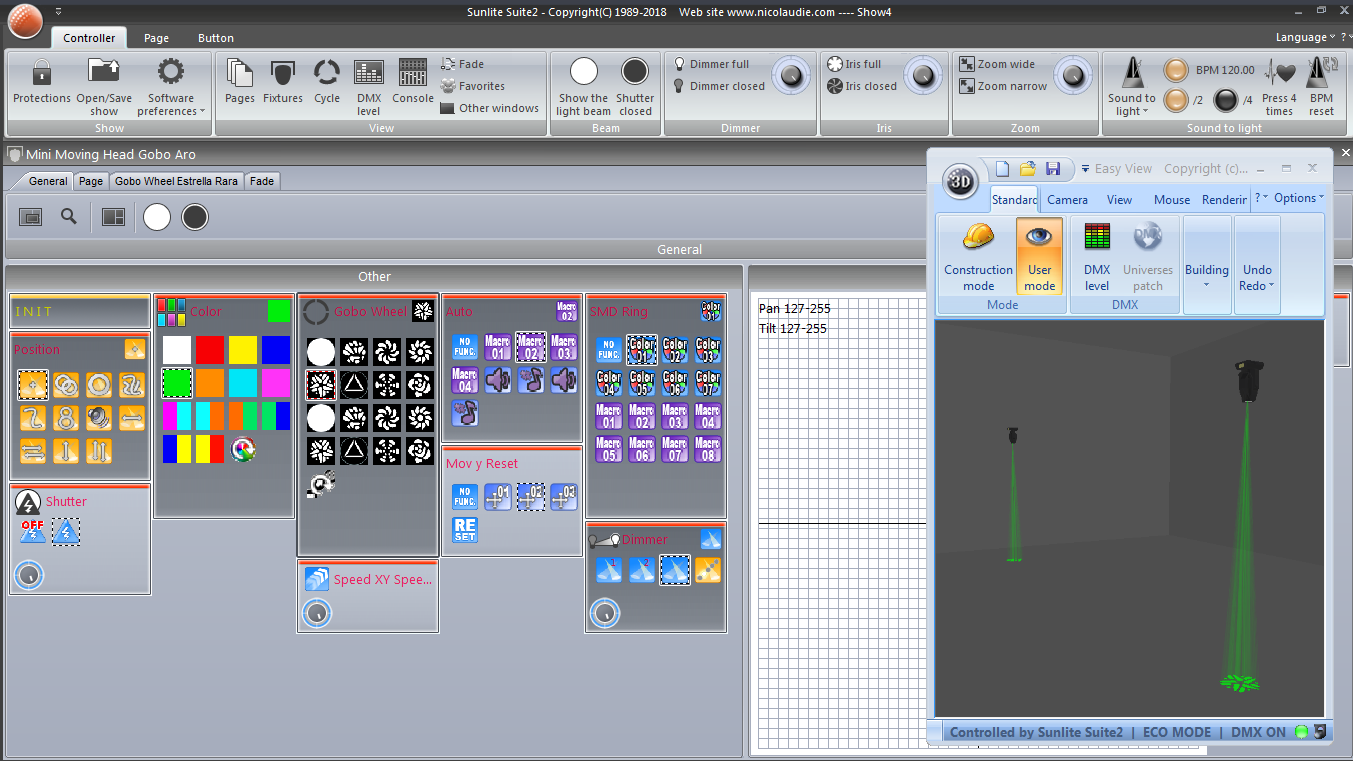Expand the Undo Redo dropdown
This screenshot has height=761, width=1353.
coord(1257,264)
